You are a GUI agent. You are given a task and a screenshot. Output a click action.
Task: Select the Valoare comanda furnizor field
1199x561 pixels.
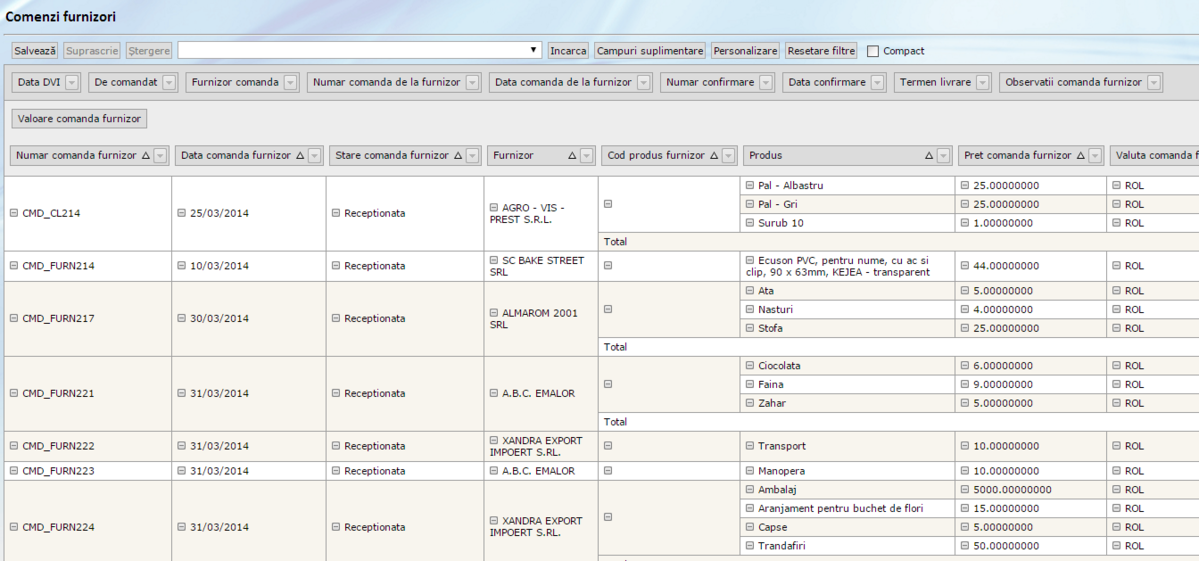click(x=80, y=119)
